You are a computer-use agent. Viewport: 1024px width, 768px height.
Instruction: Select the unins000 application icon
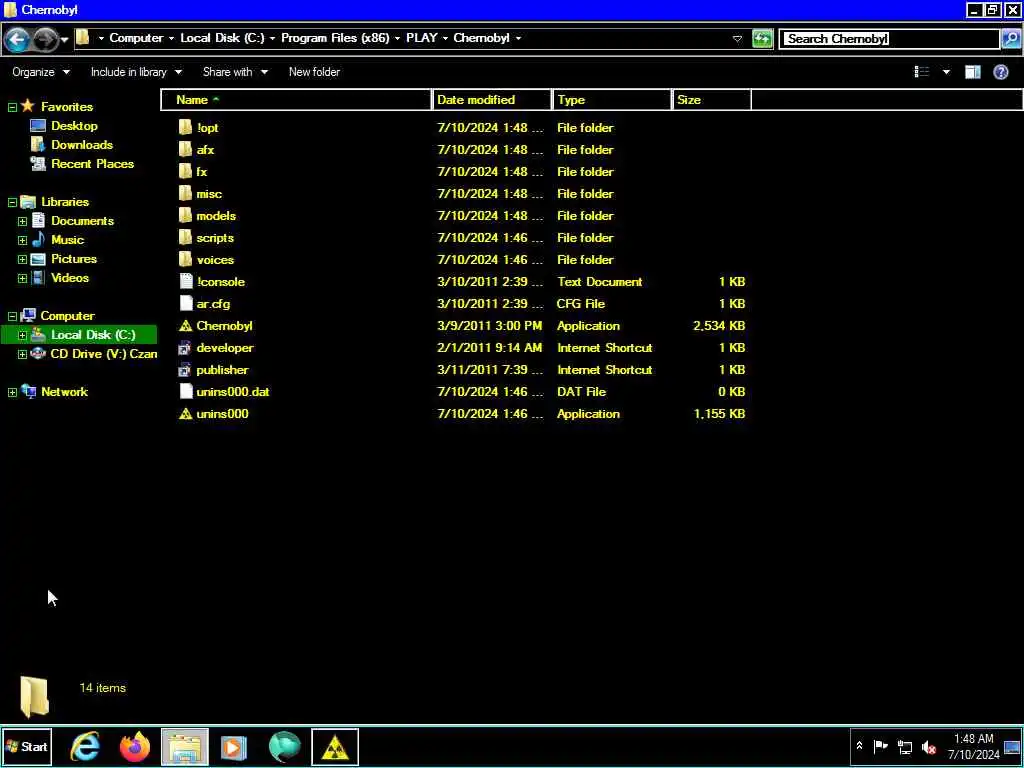coord(185,414)
